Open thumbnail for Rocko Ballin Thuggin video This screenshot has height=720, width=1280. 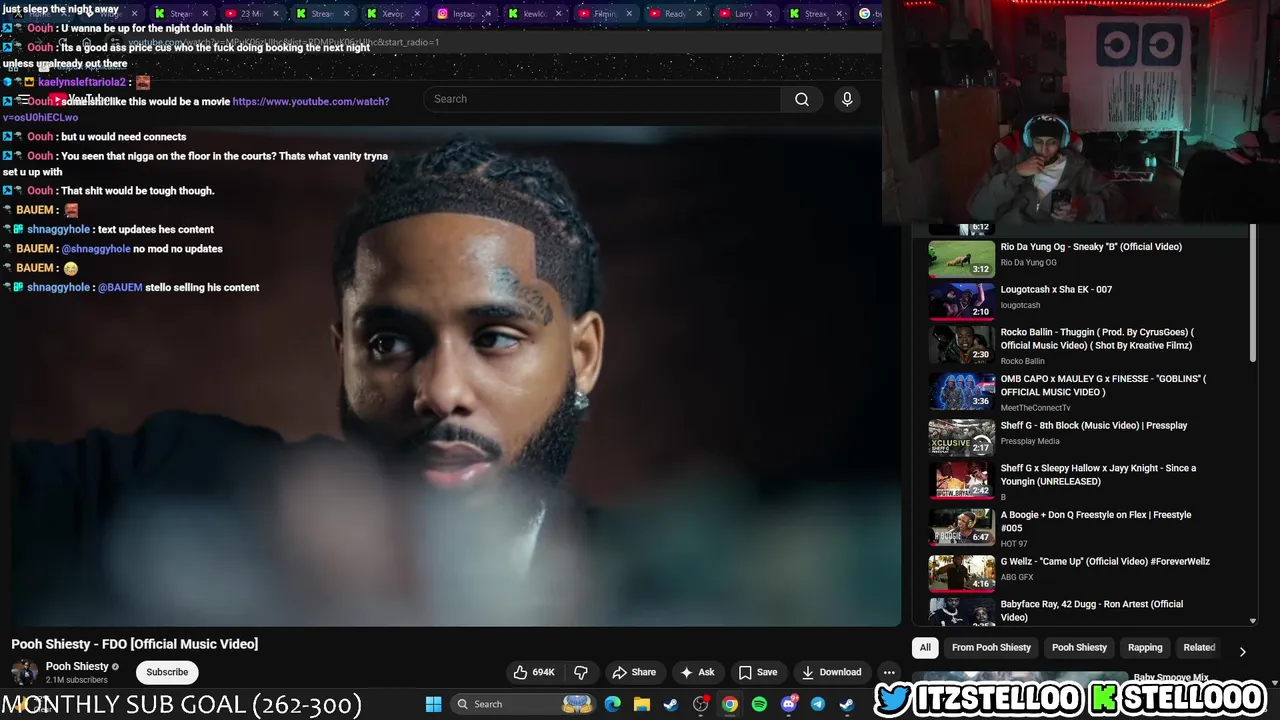click(x=961, y=344)
